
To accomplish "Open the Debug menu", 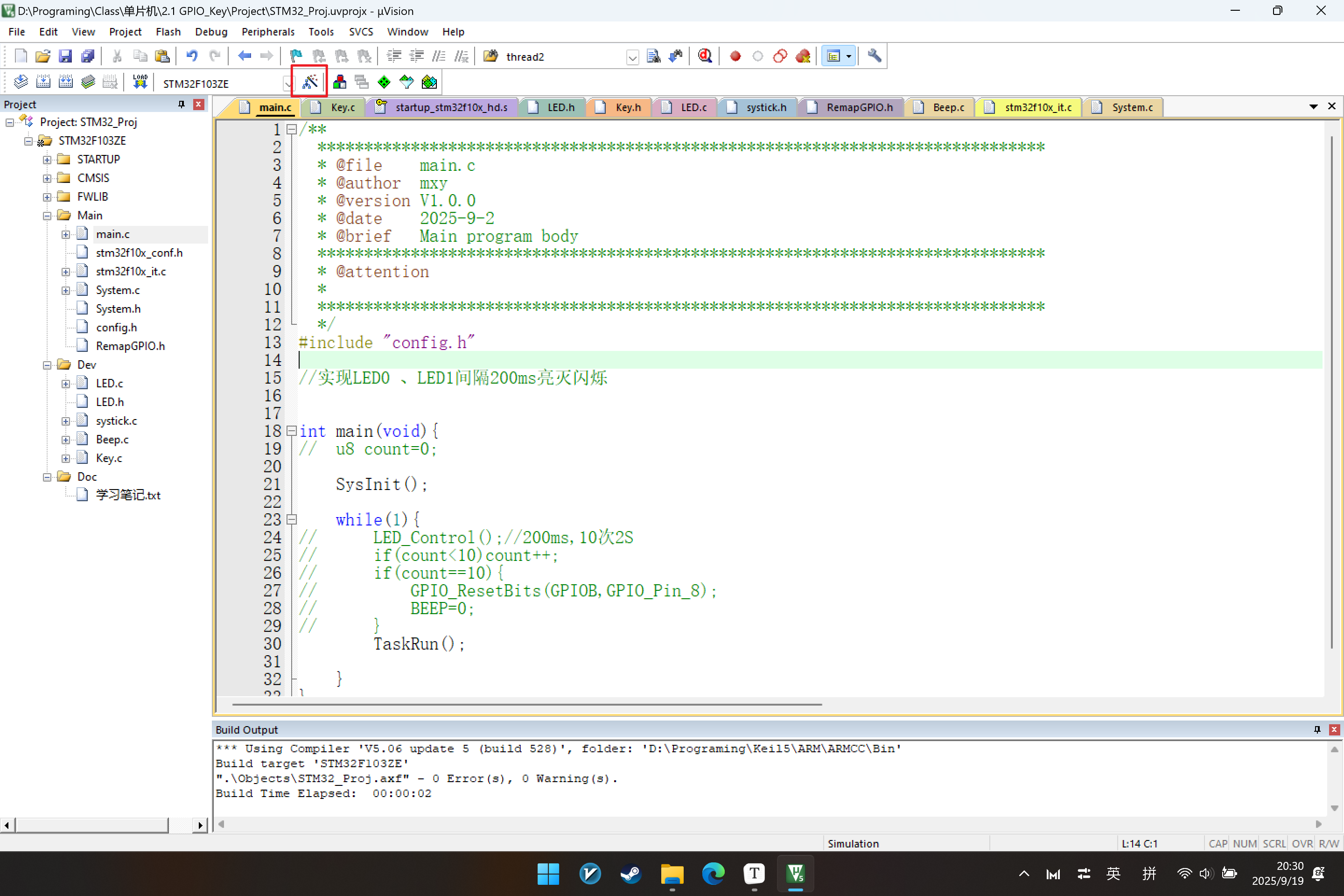I will pyautogui.click(x=211, y=31).
